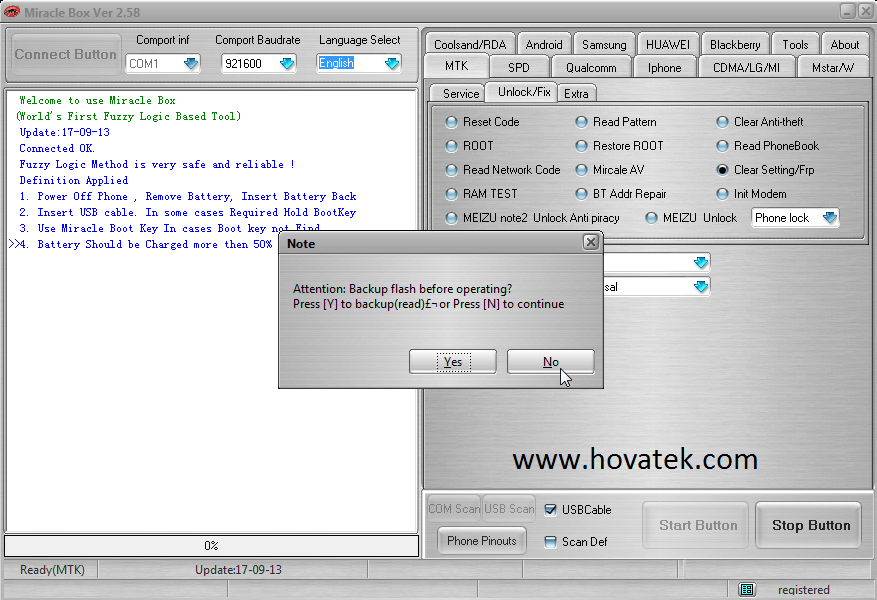
Task: Select Init Modem option
Action: (x=752, y=194)
